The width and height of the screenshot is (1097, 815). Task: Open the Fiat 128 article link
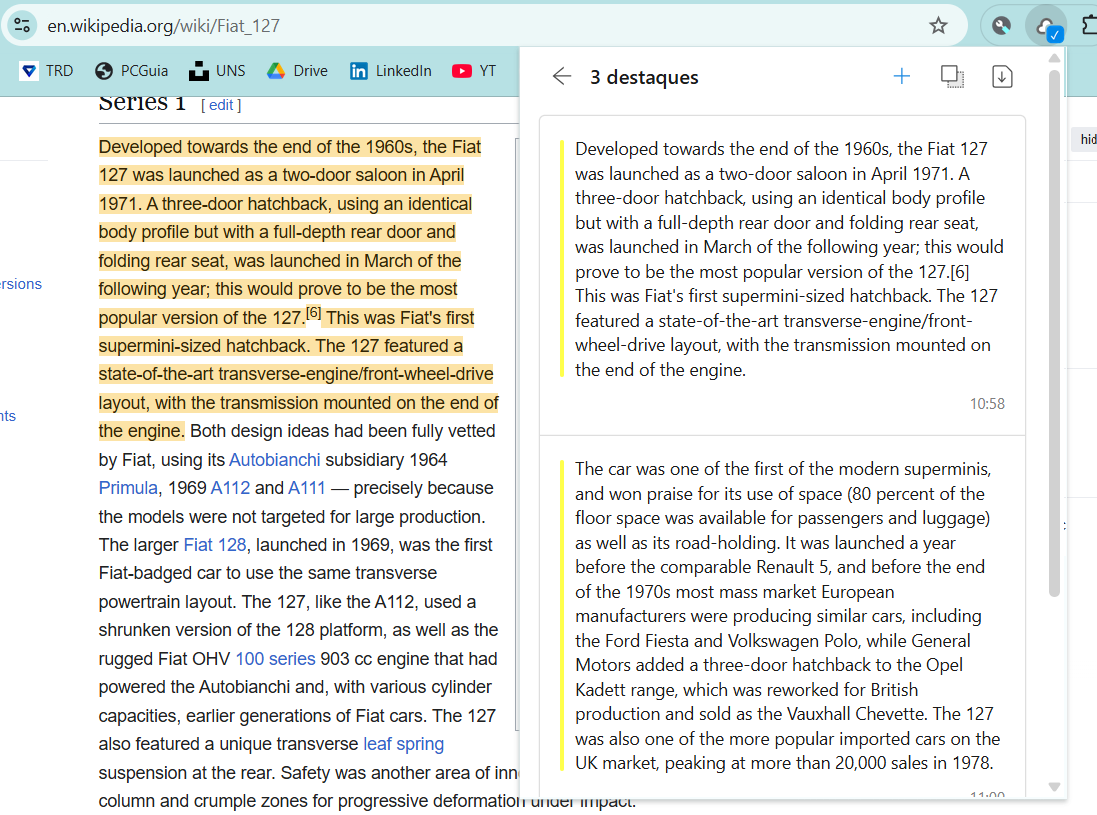214,546
